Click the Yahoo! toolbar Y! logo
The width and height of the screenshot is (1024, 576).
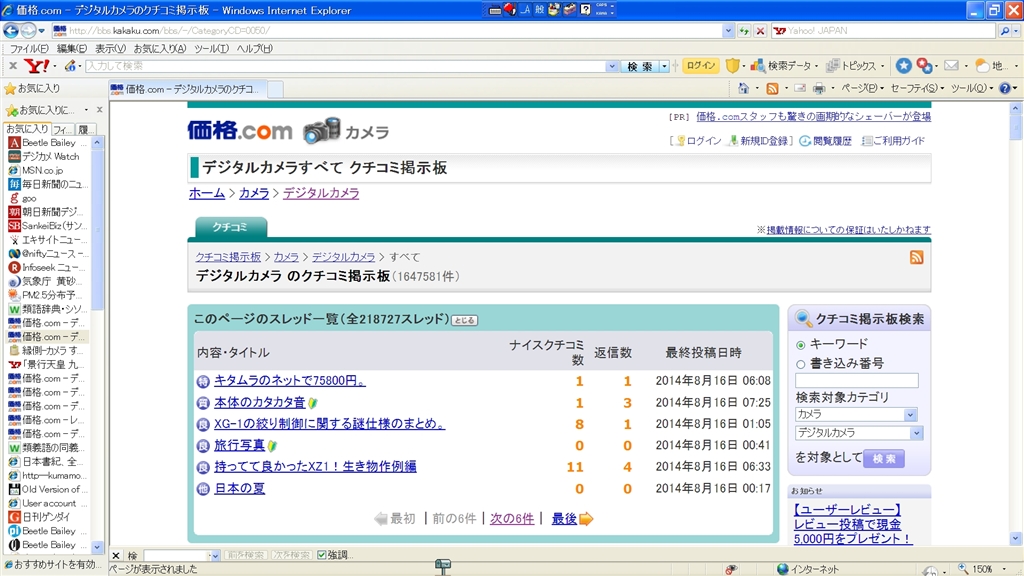tap(37, 66)
